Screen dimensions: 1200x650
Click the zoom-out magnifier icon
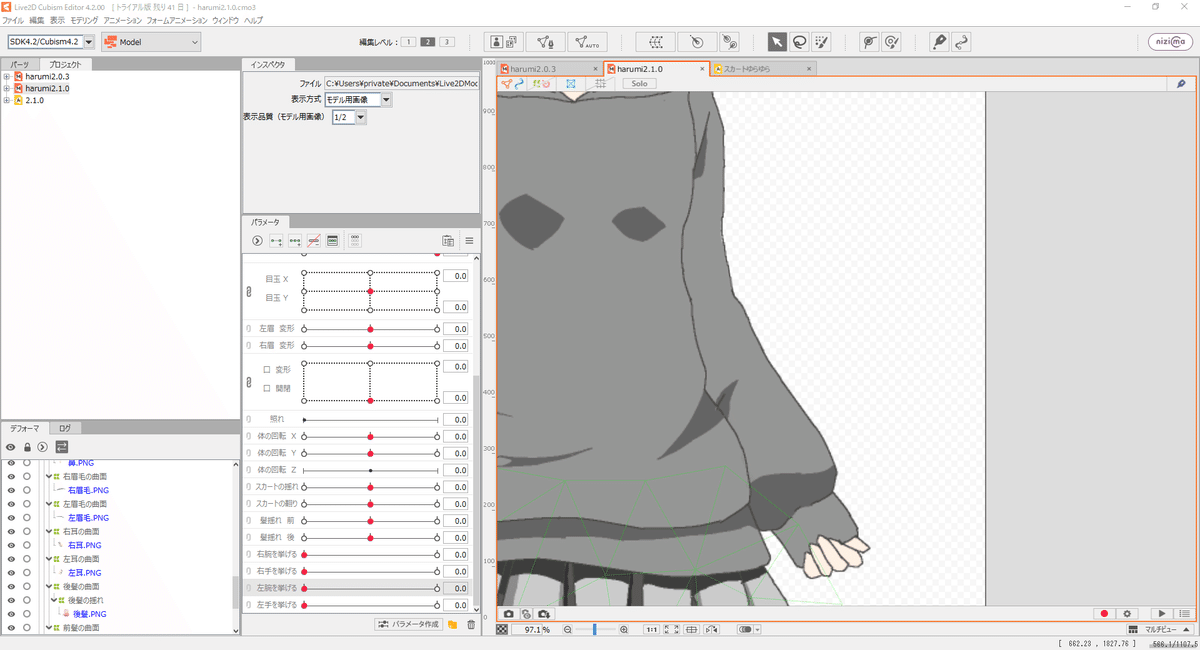click(x=567, y=630)
